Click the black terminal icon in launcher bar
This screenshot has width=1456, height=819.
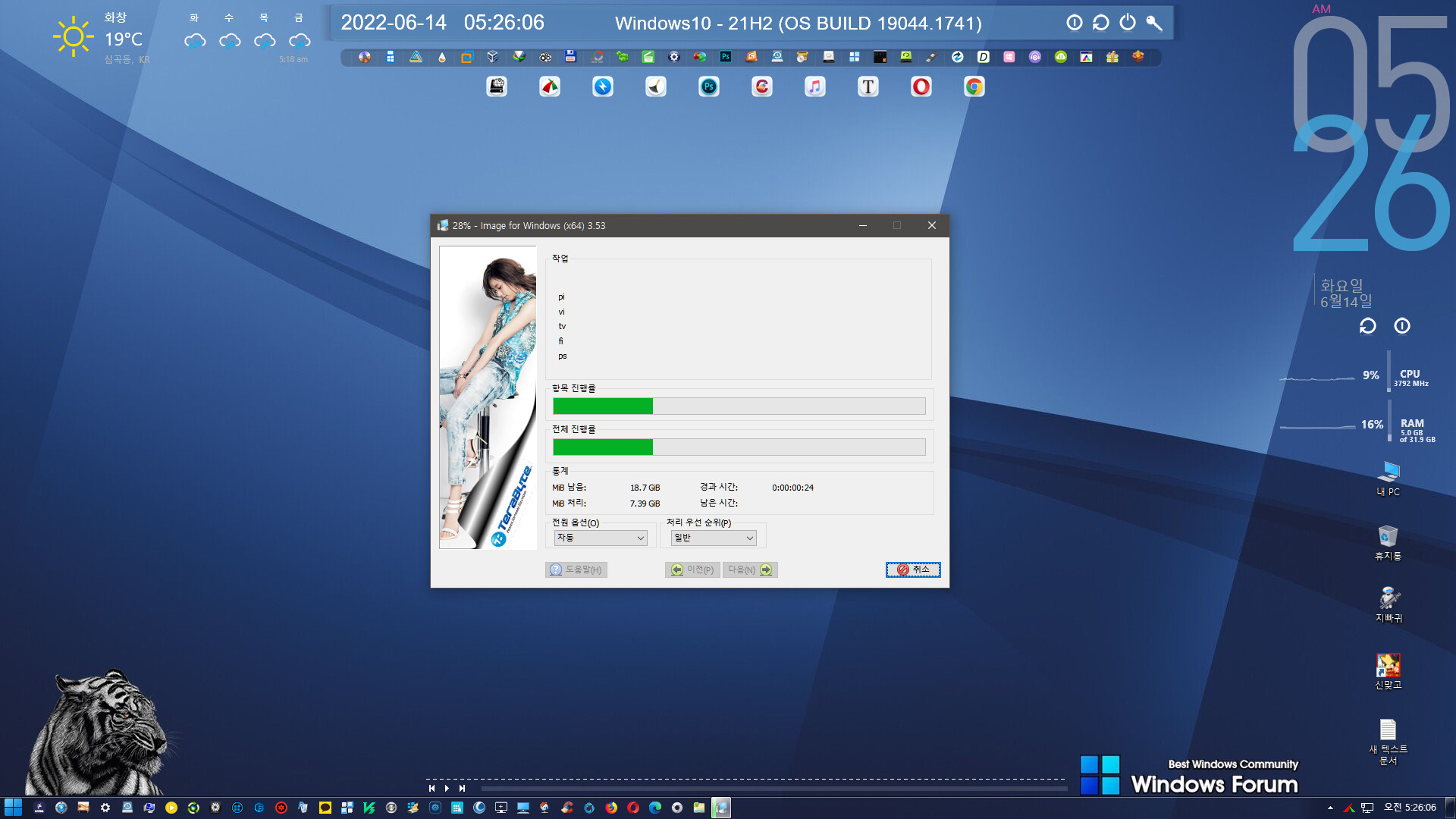click(880, 57)
